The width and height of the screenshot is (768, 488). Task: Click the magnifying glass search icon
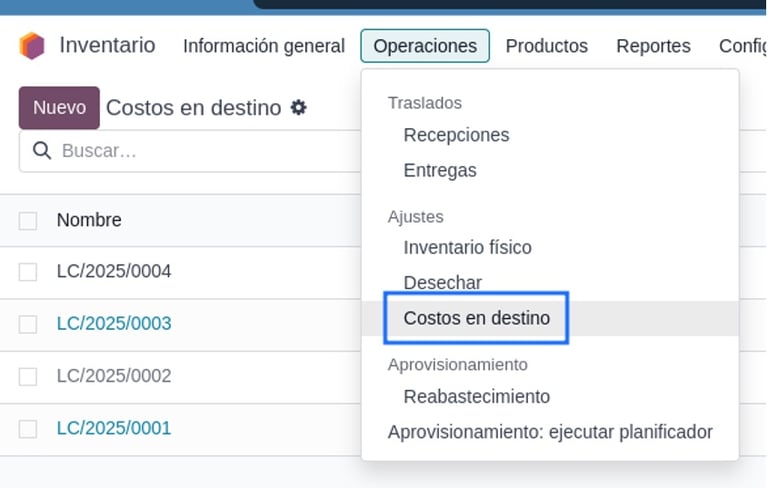pyautogui.click(x=42, y=150)
